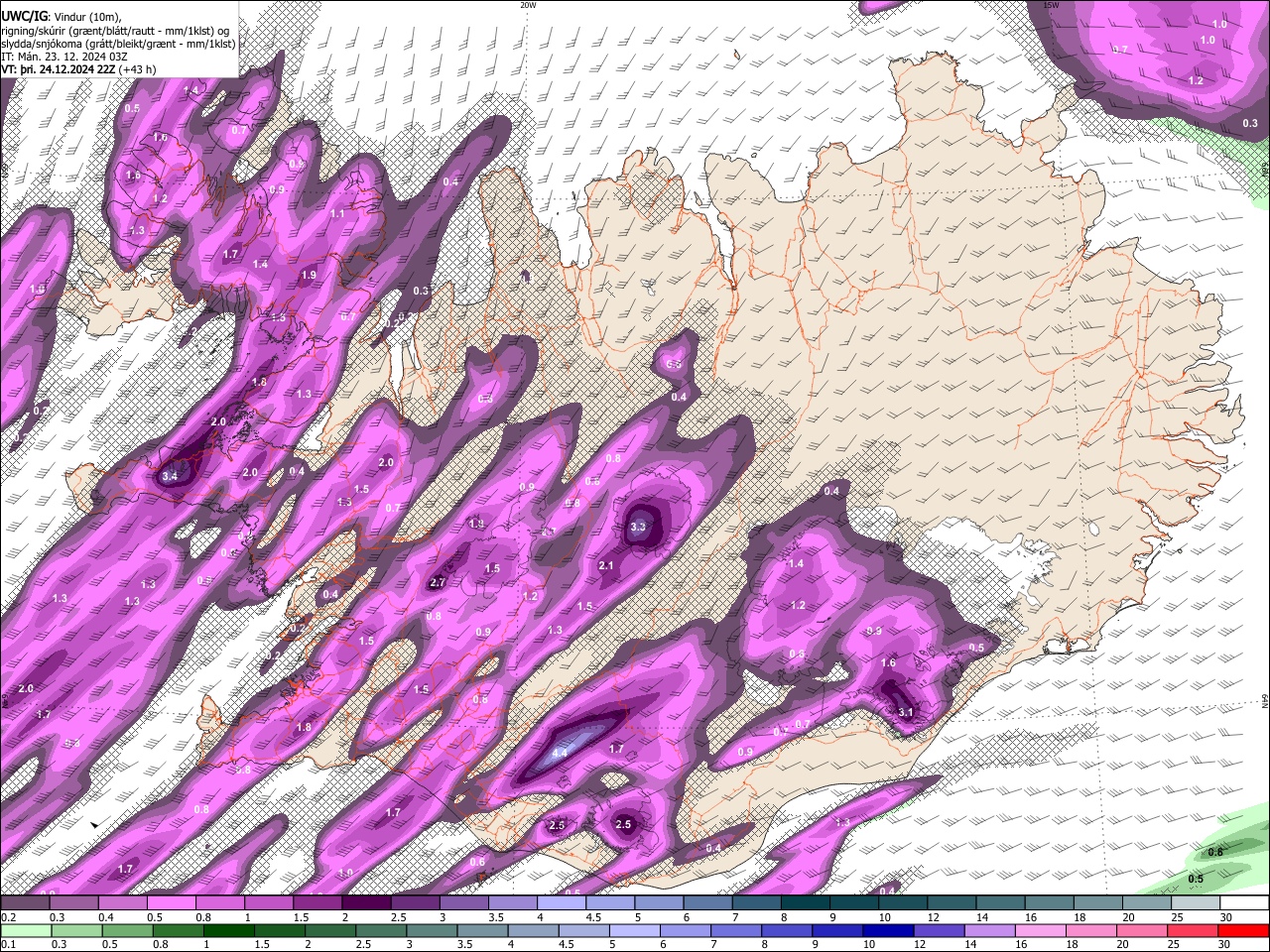Click the 0.2 label on upper scale
Screen dimensions: 1270x952
(8, 917)
